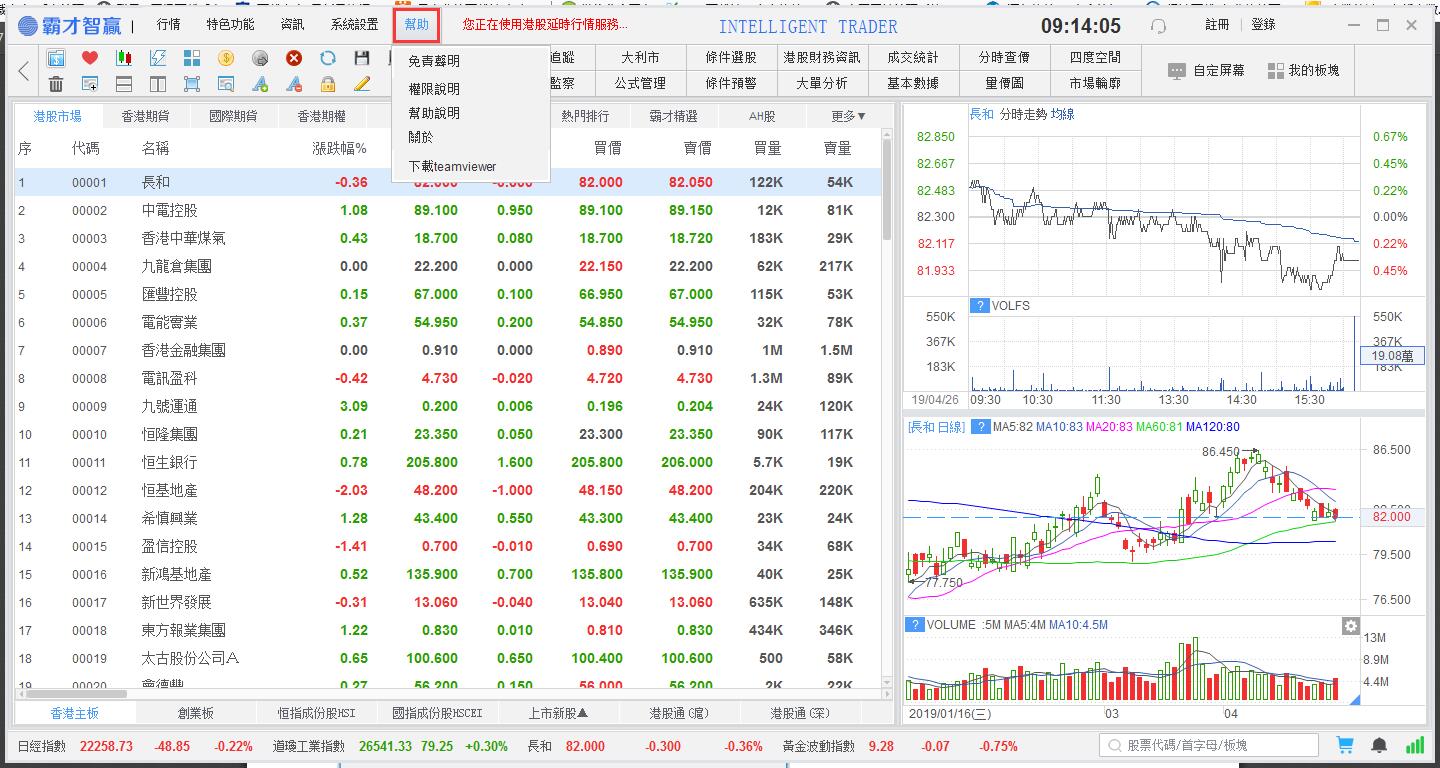Screen dimensions: 1440x768
Task: Open VOLUME indicator settings gear
Action: click(x=1350, y=626)
